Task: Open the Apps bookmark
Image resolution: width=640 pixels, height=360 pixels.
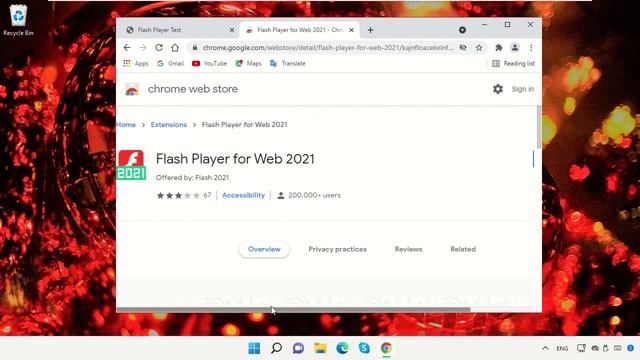Action: (136, 64)
